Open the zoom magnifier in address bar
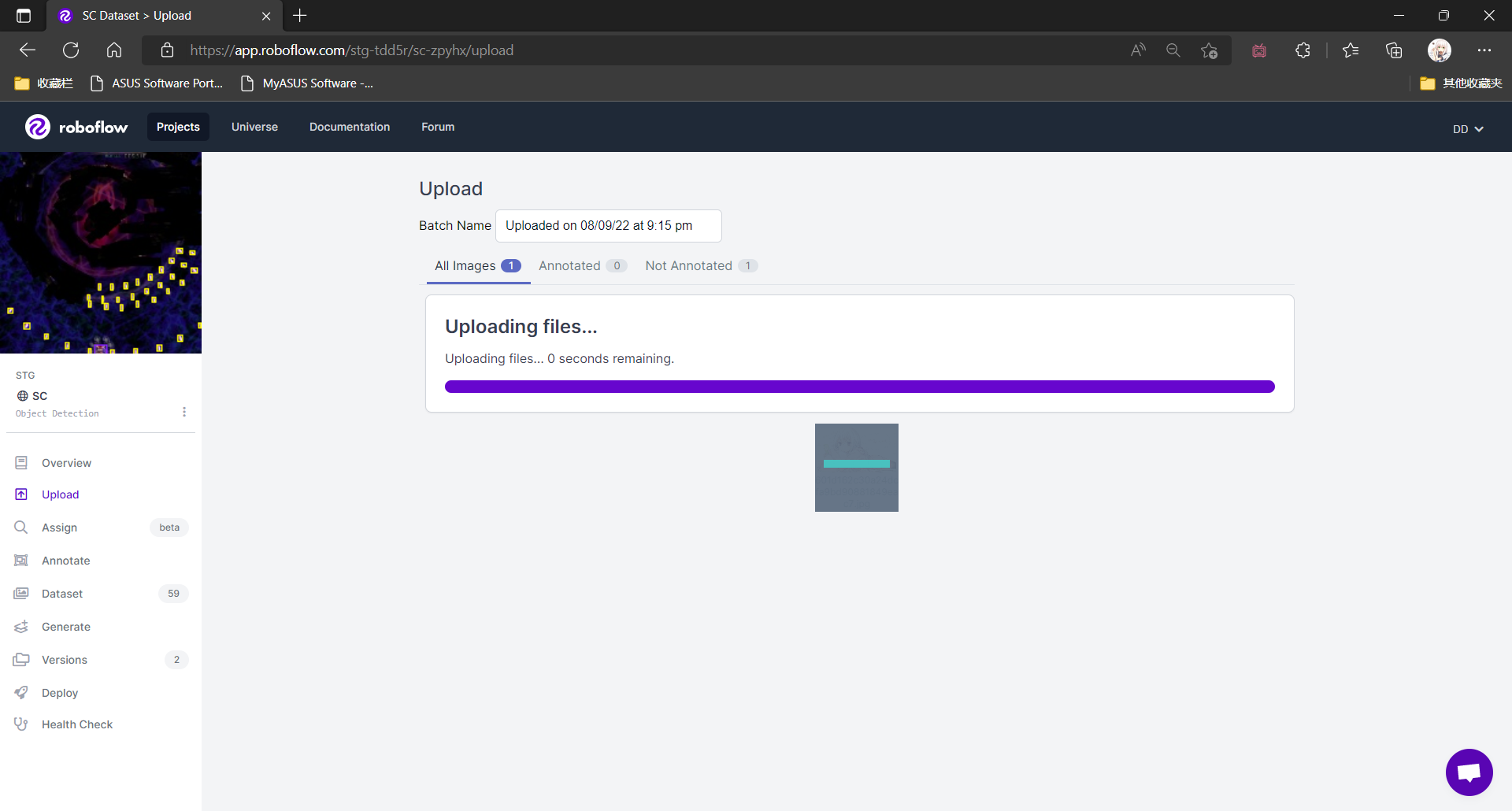1512x811 pixels. (x=1173, y=50)
